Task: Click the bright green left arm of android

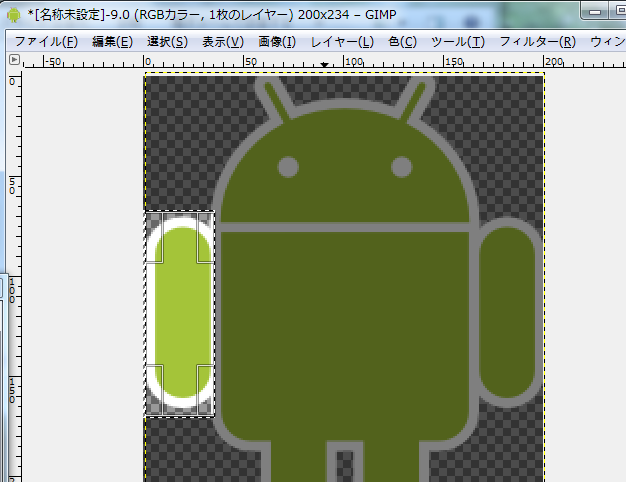Action: tap(182, 312)
